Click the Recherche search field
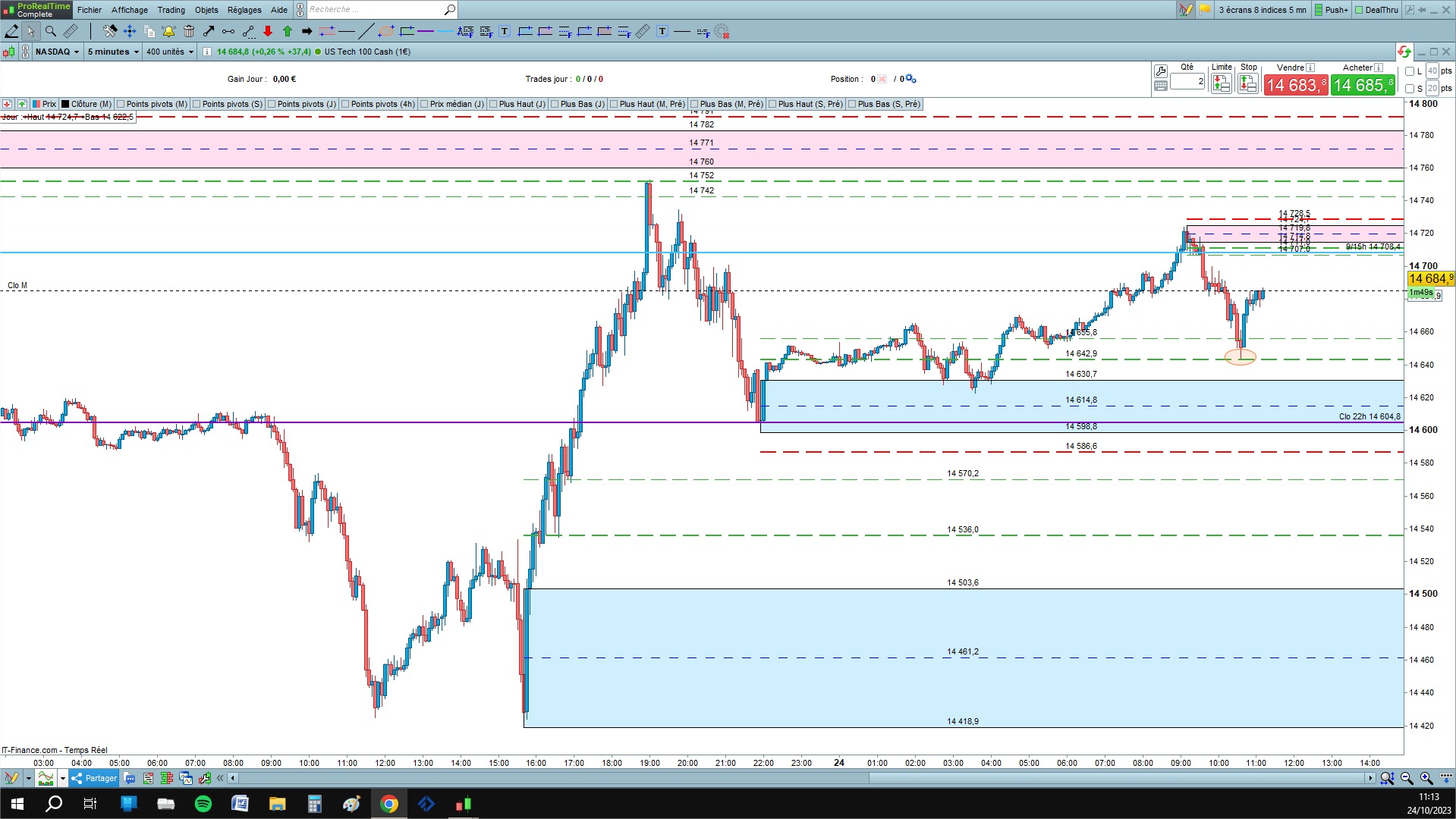This screenshot has width=1456, height=819. point(376,10)
